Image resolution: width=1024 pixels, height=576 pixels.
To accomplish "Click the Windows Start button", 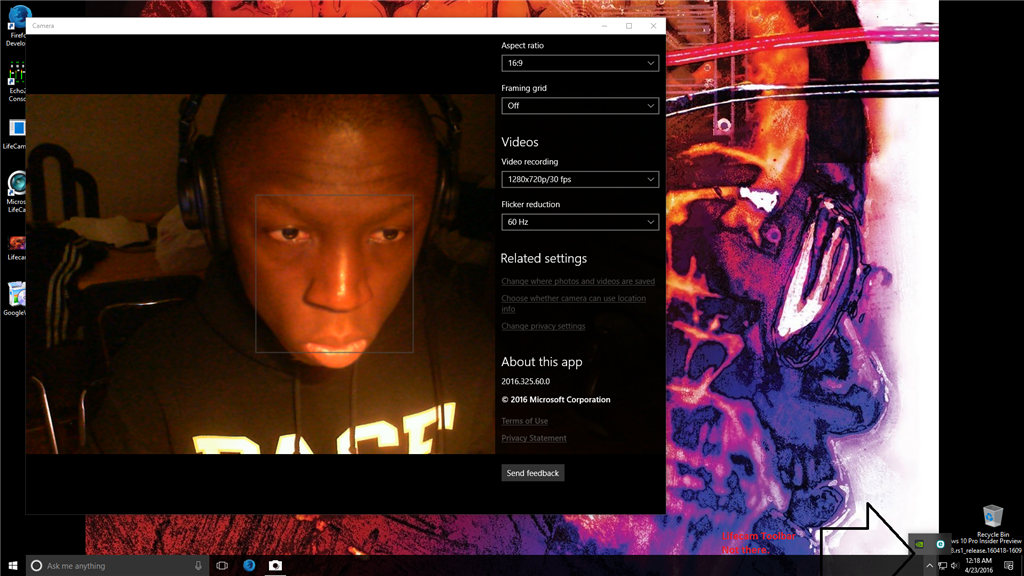I will click(x=12, y=566).
